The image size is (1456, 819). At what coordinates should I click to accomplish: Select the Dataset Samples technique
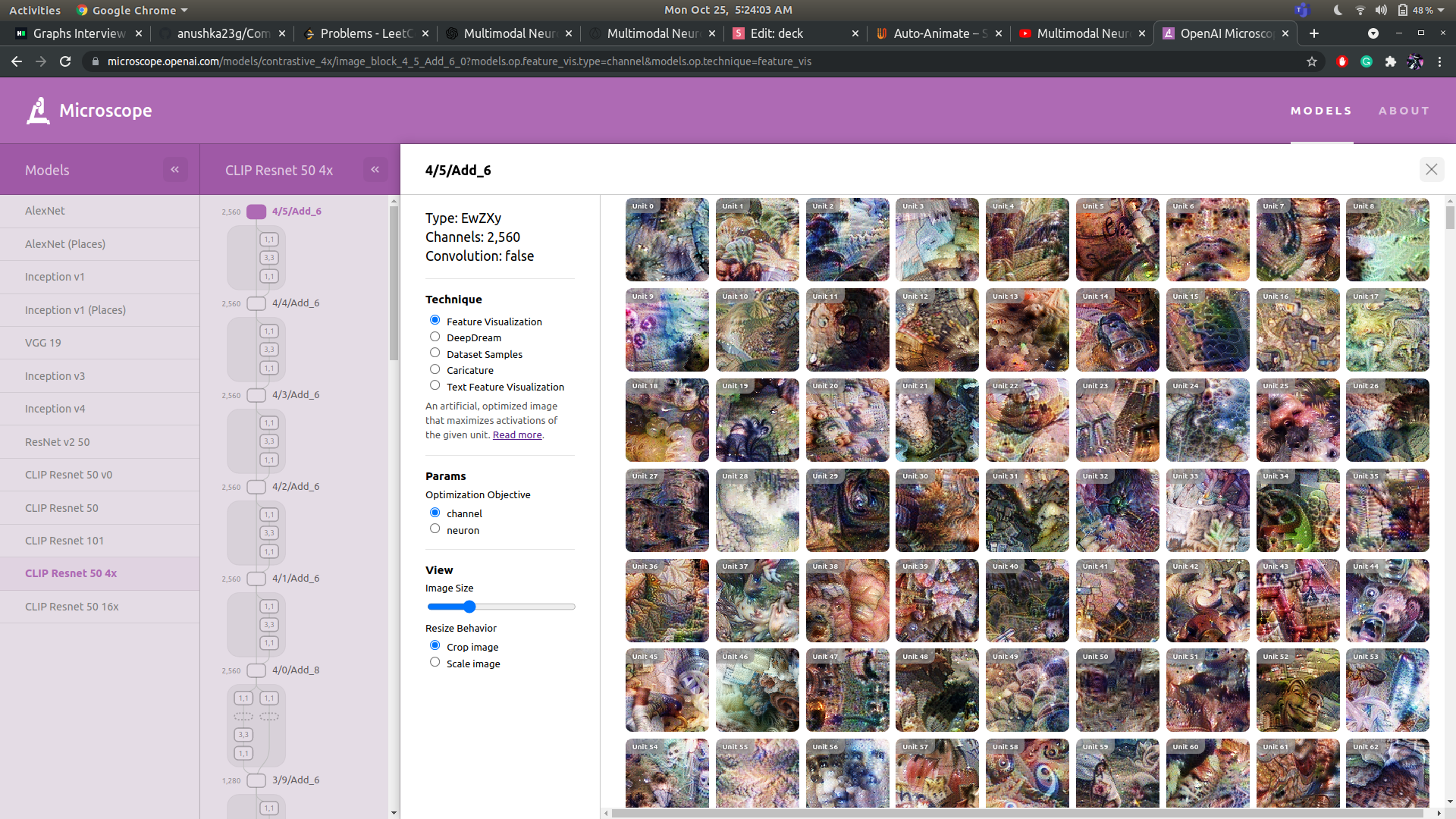tap(435, 353)
